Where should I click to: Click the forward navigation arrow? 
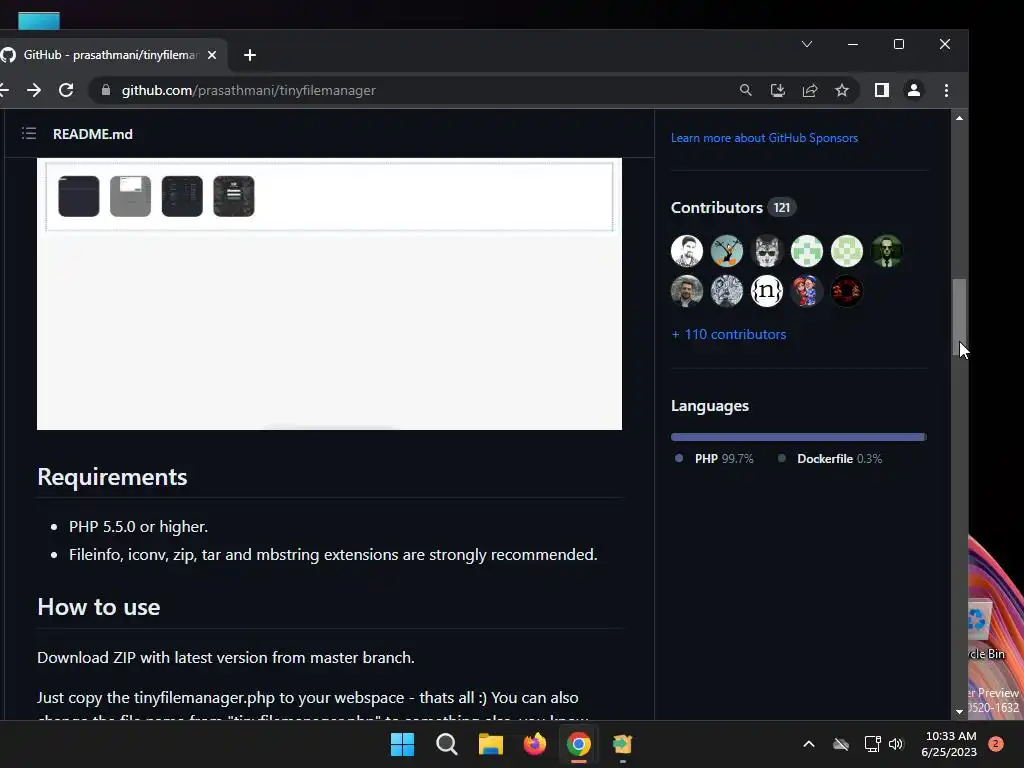coord(34,90)
